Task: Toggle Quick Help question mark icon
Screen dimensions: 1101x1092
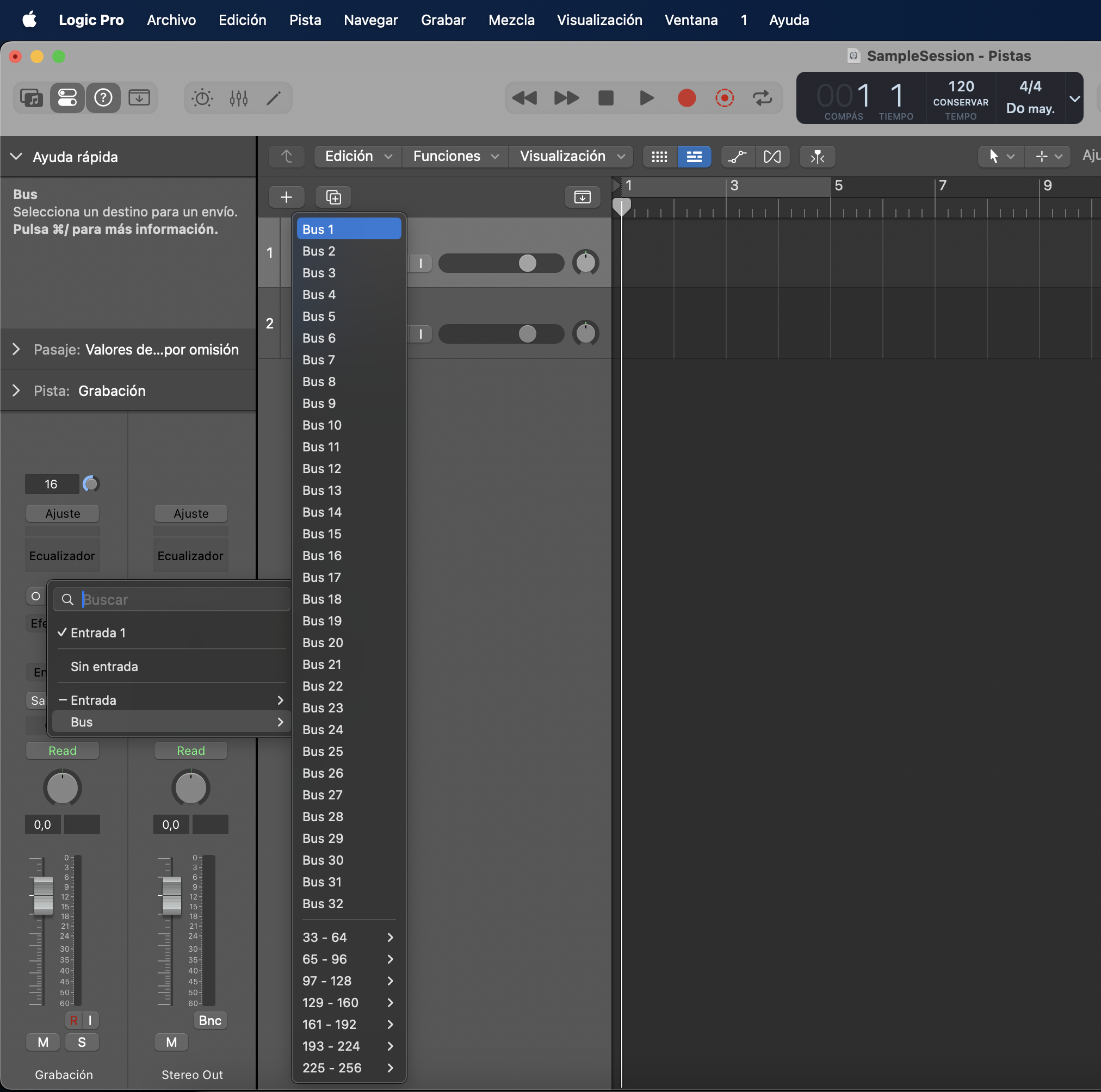Action: coord(103,98)
